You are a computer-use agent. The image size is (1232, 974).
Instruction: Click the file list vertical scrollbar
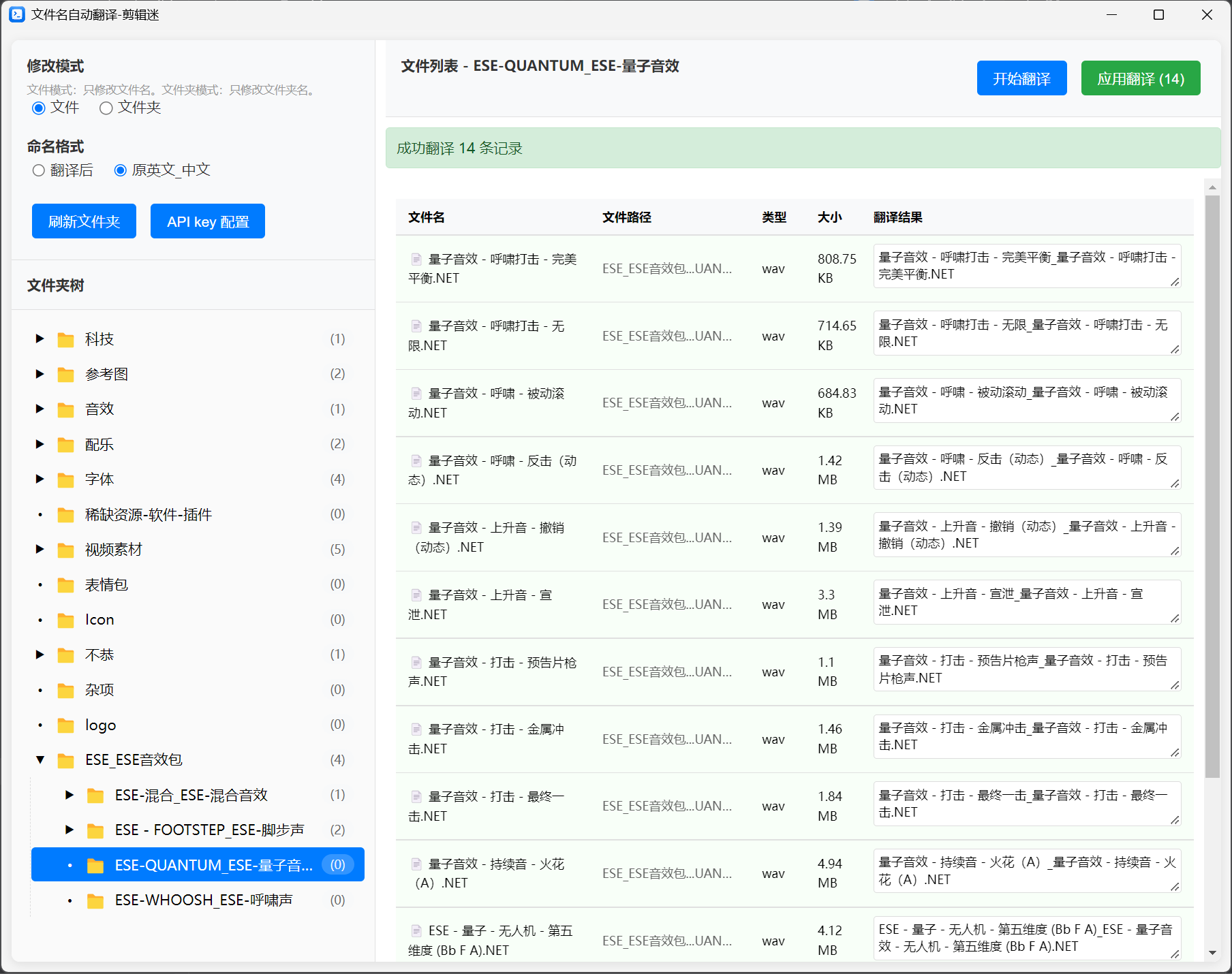pyautogui.click(x=1212, y=477)
